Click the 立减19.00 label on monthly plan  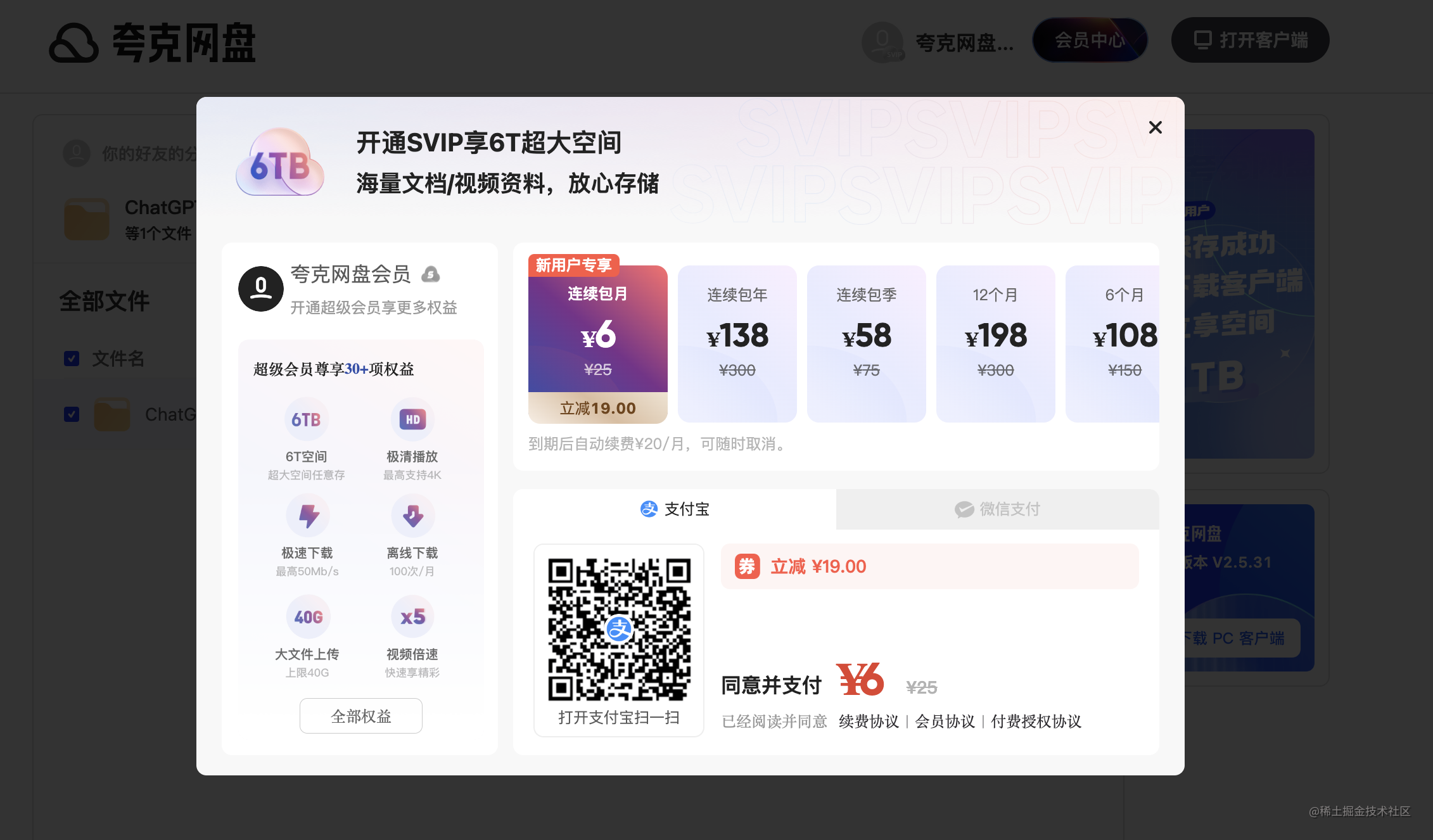(x=597, y=408)
